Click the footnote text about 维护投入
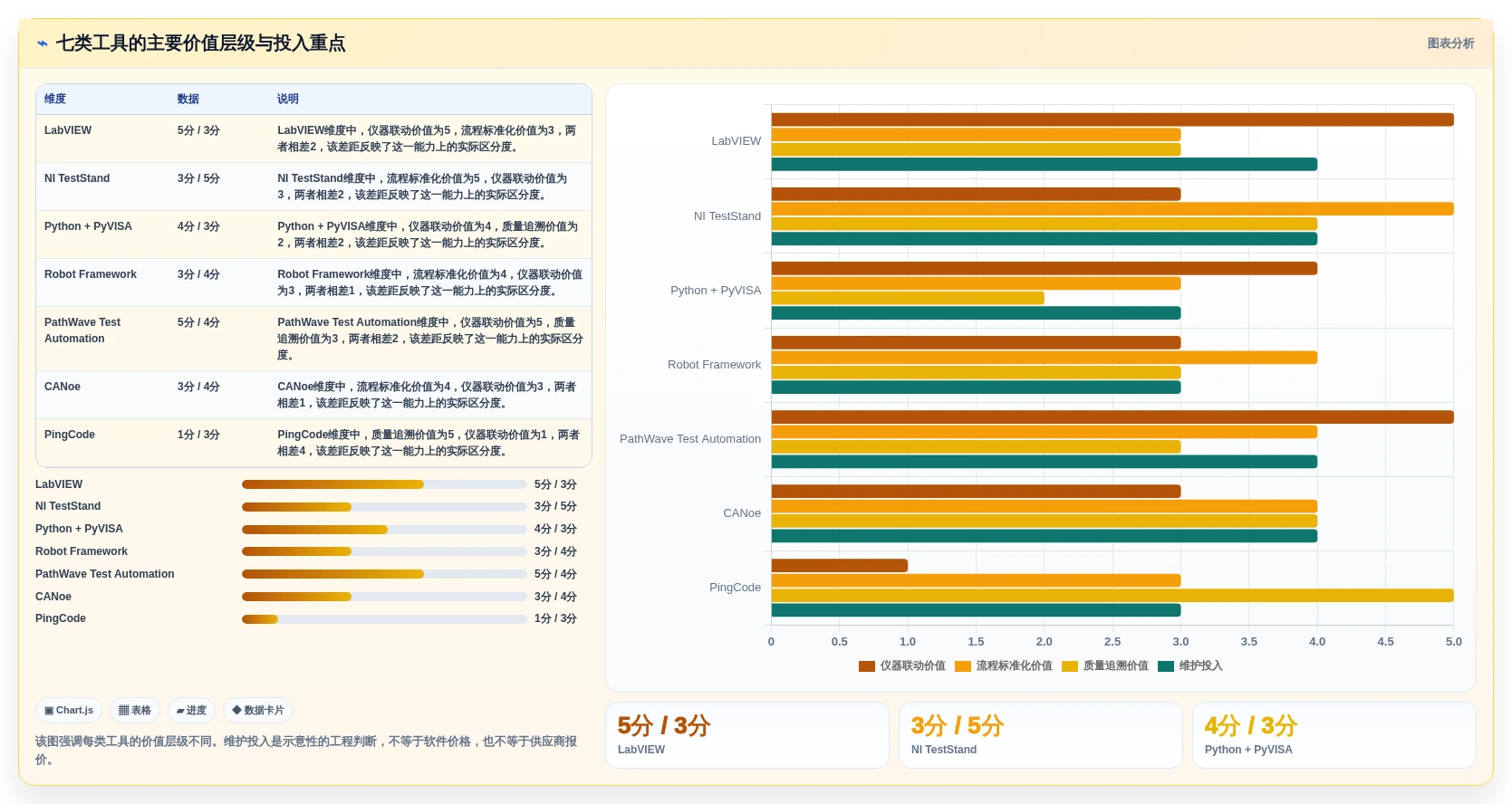Image resolution: width=1512 pixels, height=804 pixels. tap(306, 751)
